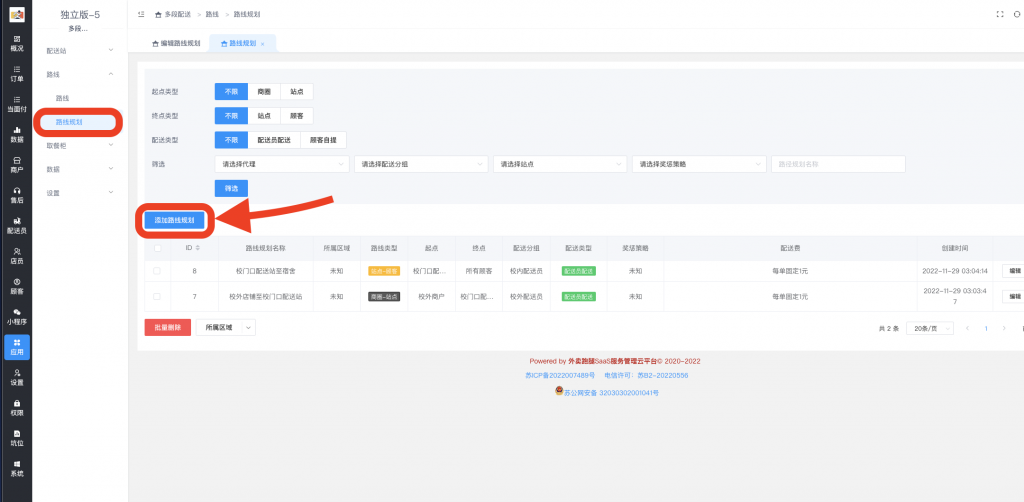Expand the 数据 section in secondary menu
The image size is (1024, 502).
tap(80, 169)
